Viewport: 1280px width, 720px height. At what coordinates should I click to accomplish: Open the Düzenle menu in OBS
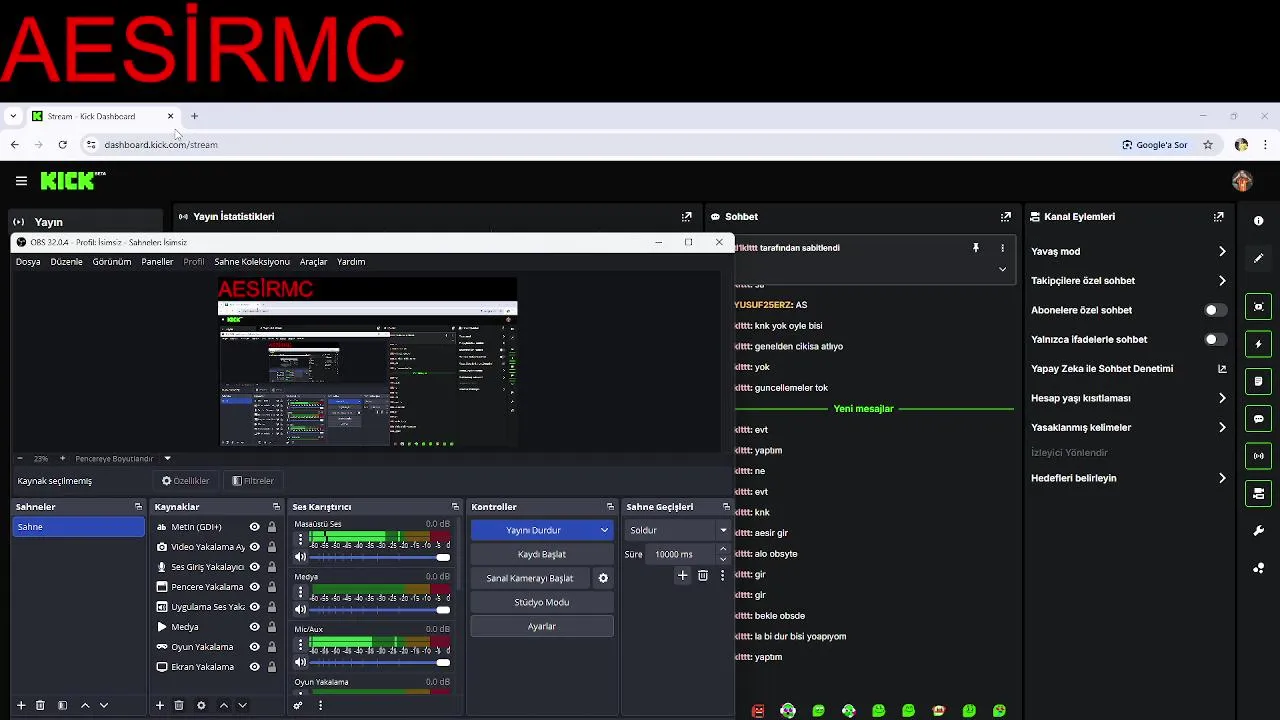(66, 262)
